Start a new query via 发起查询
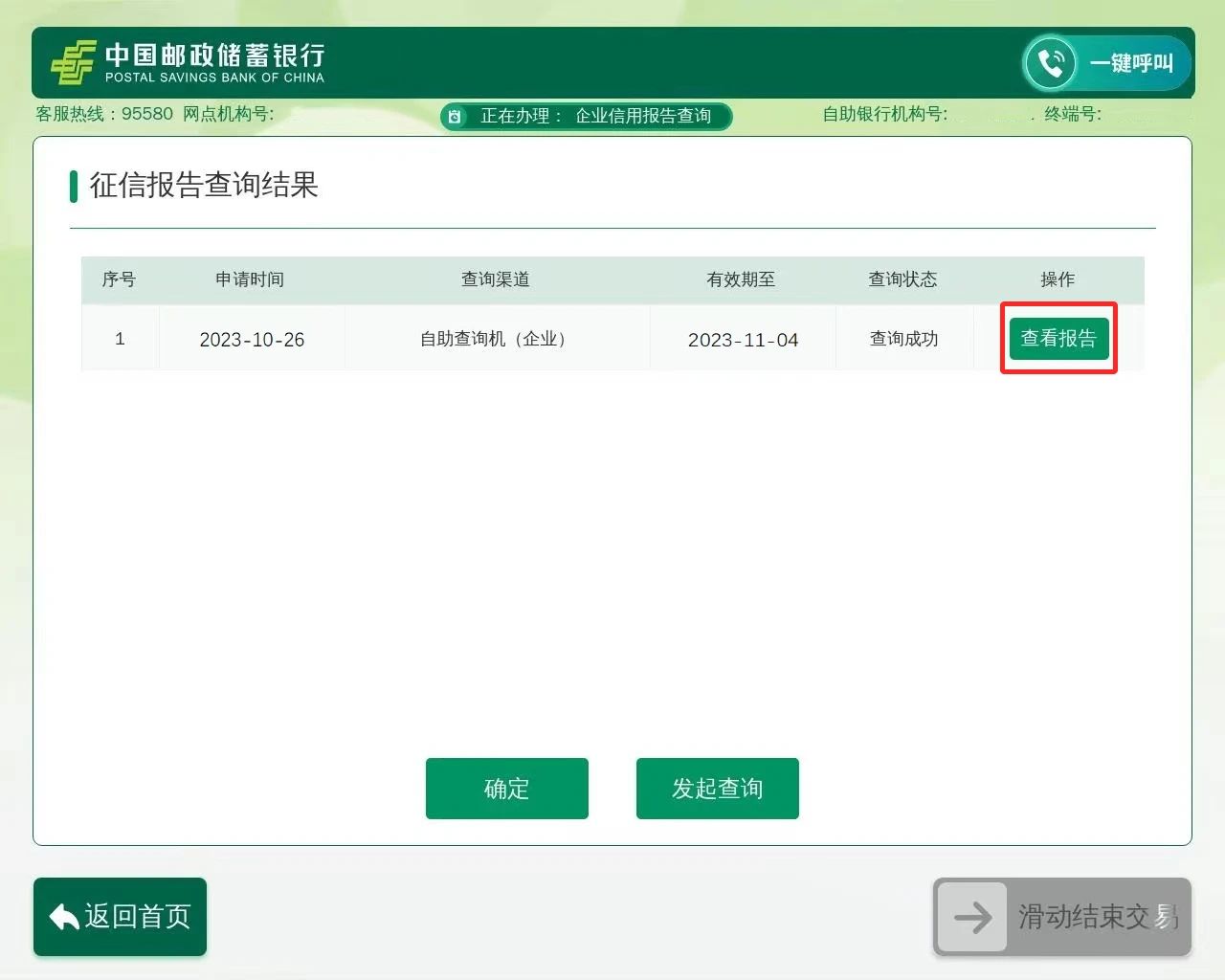 (717, 789)
